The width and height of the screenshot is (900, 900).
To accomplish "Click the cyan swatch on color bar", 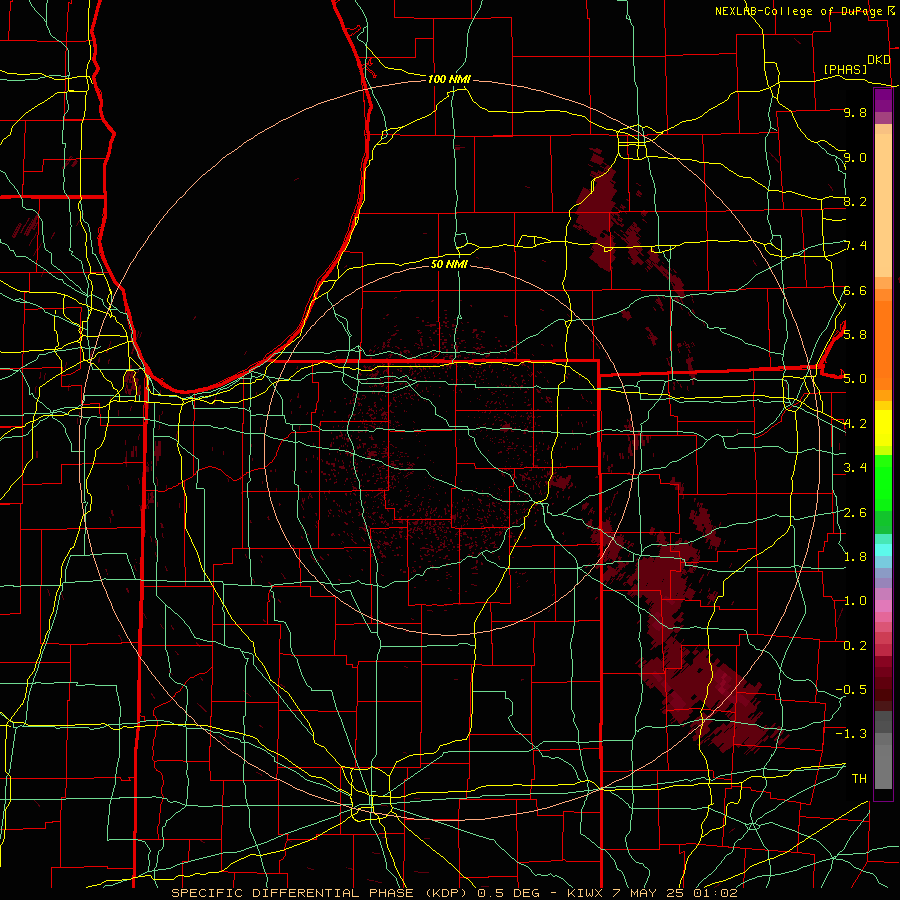I will click(883, 550).
